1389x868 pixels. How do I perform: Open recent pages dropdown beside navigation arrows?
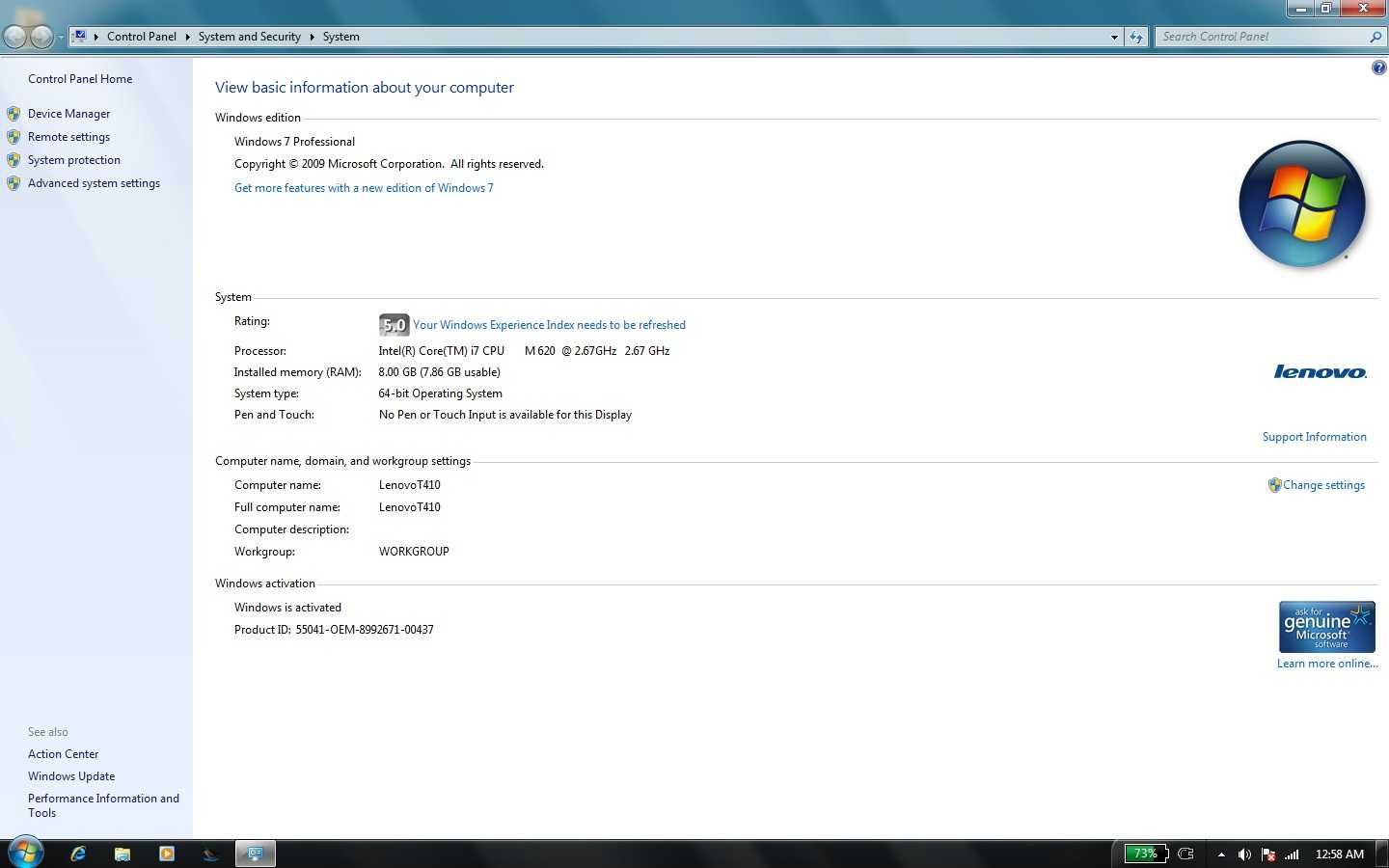[61, 38]
